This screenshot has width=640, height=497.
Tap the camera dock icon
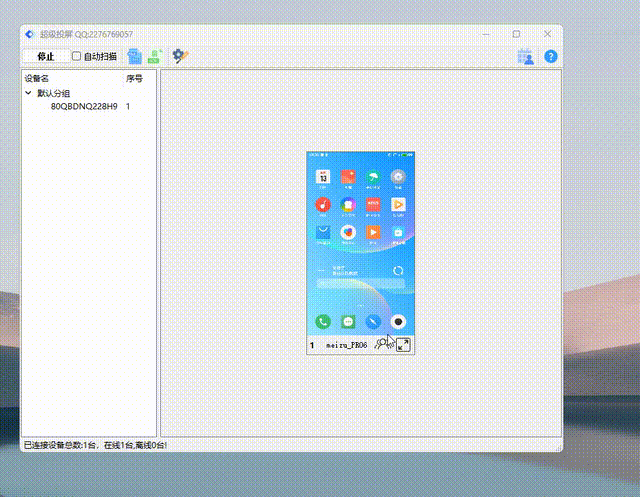(x=398, y=322)
